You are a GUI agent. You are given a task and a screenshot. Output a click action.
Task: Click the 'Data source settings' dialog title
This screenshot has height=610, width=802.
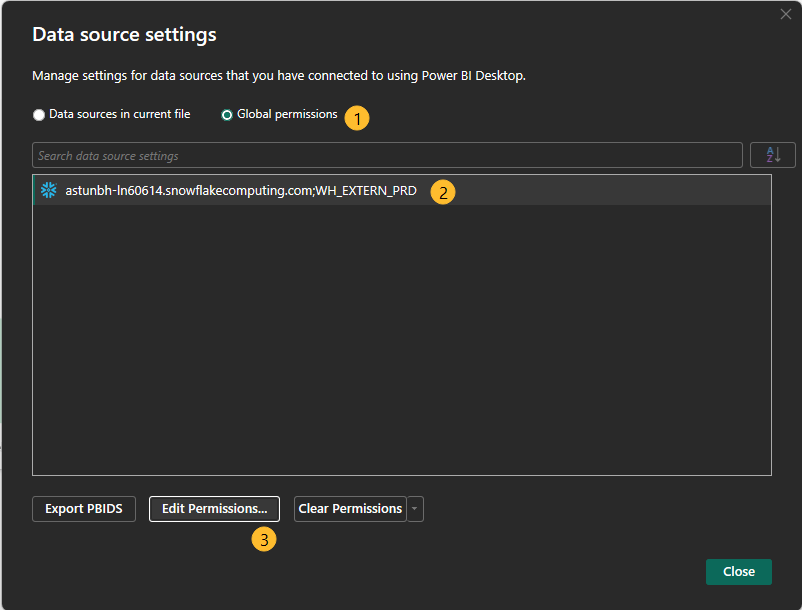[124, 35]
